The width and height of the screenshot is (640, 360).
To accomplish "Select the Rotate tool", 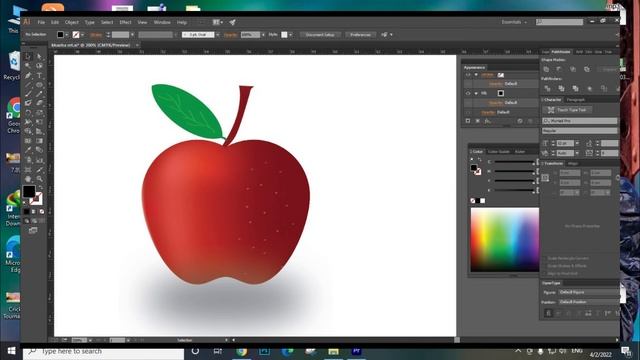I will click(x=28, y=113).
